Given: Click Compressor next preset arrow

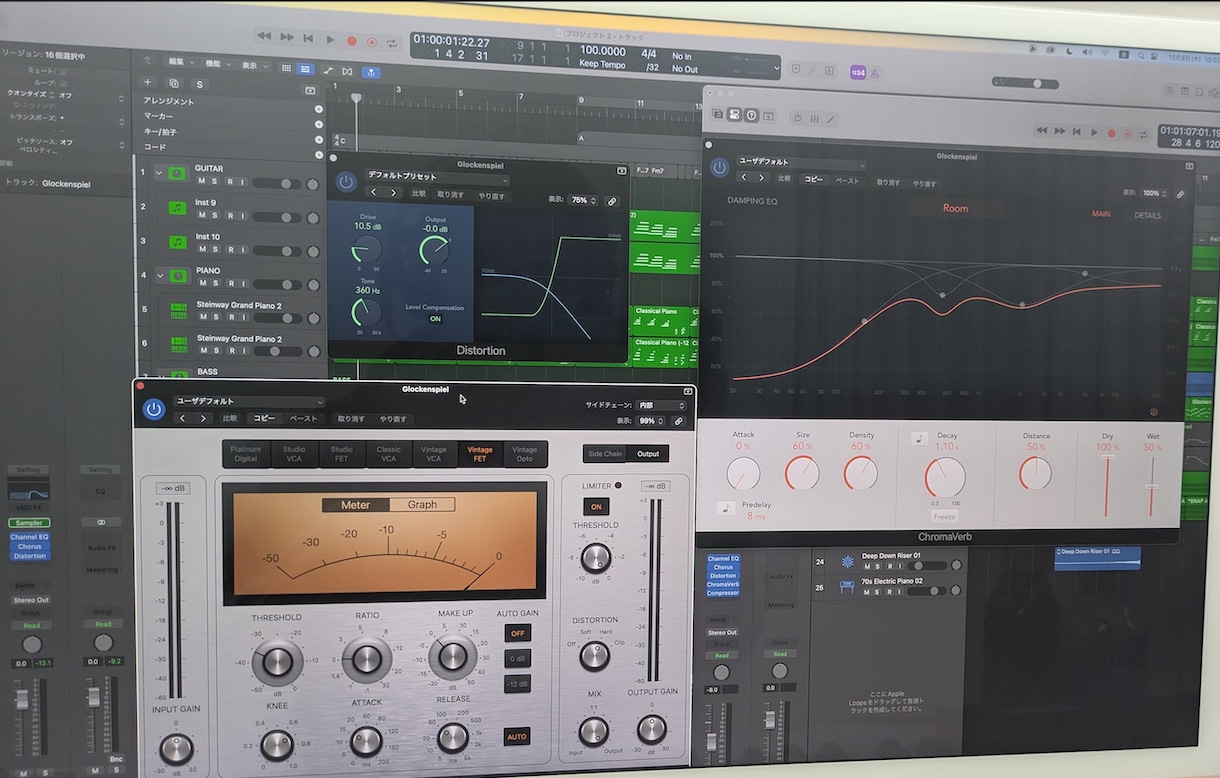Looking at the screenshot, I should (x=203, y=418).
